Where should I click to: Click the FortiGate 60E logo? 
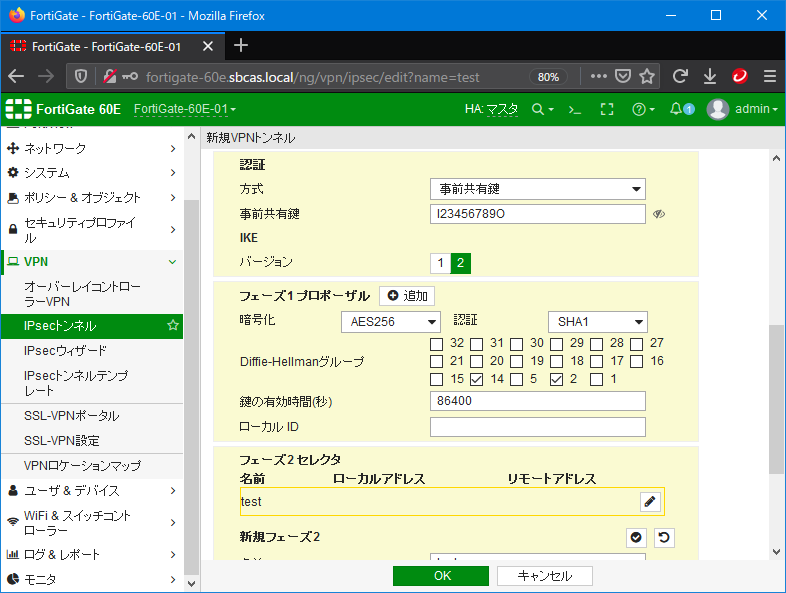coord(63,109)
